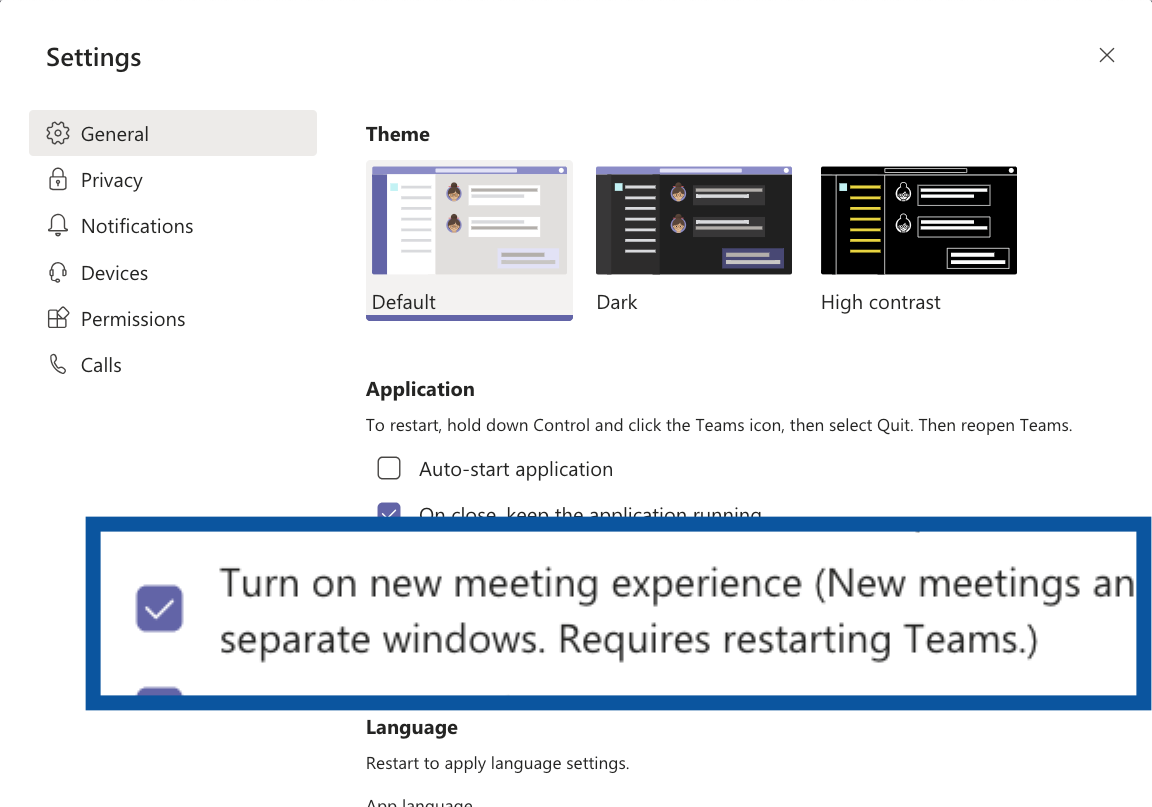
Task: Select the Dark theme label
Action: click(616, 301)
